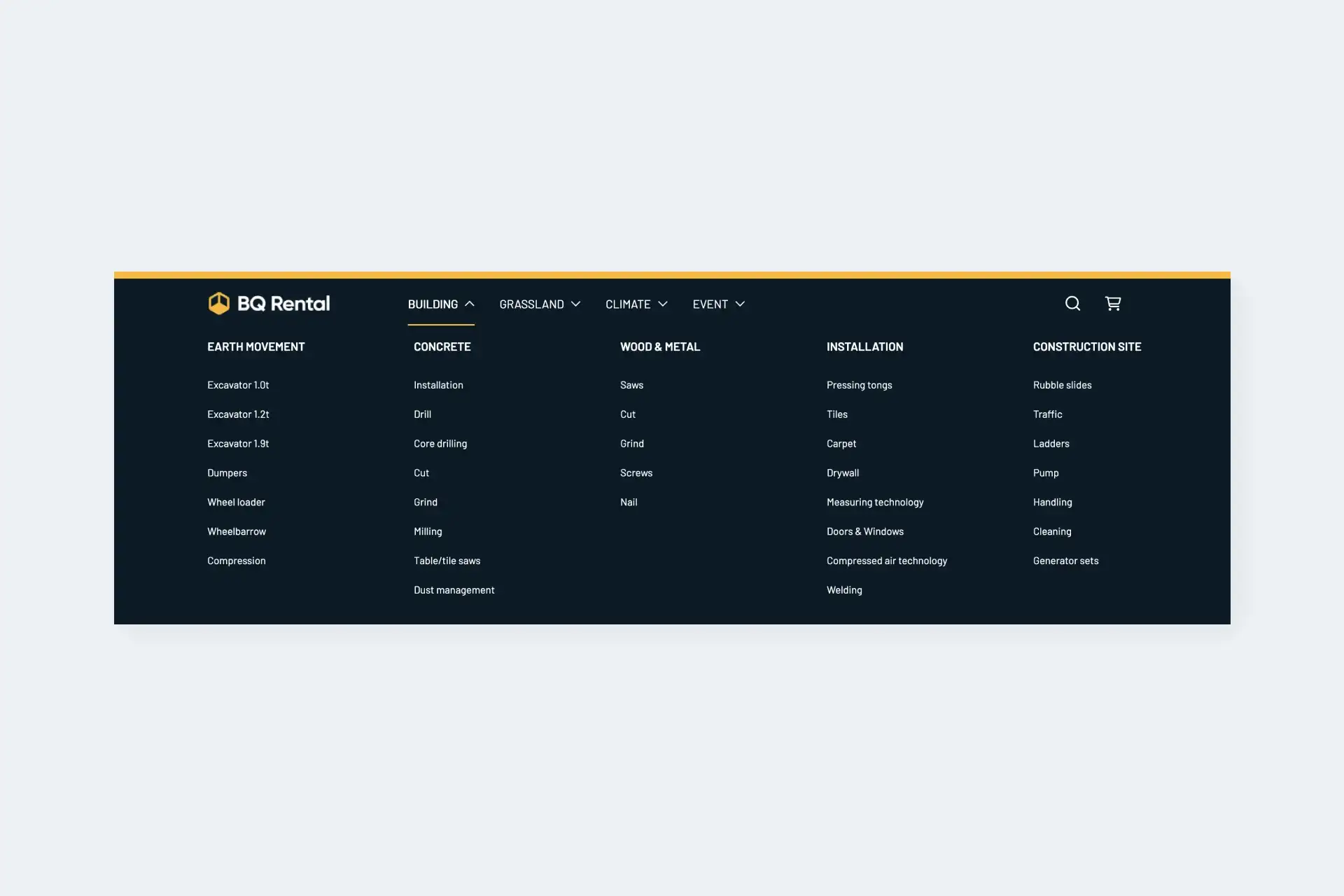The width and height of the screenshot is (1344, 896).
Task: Click the EARTH MOVEMENT category heading
Action: point(255,346)
